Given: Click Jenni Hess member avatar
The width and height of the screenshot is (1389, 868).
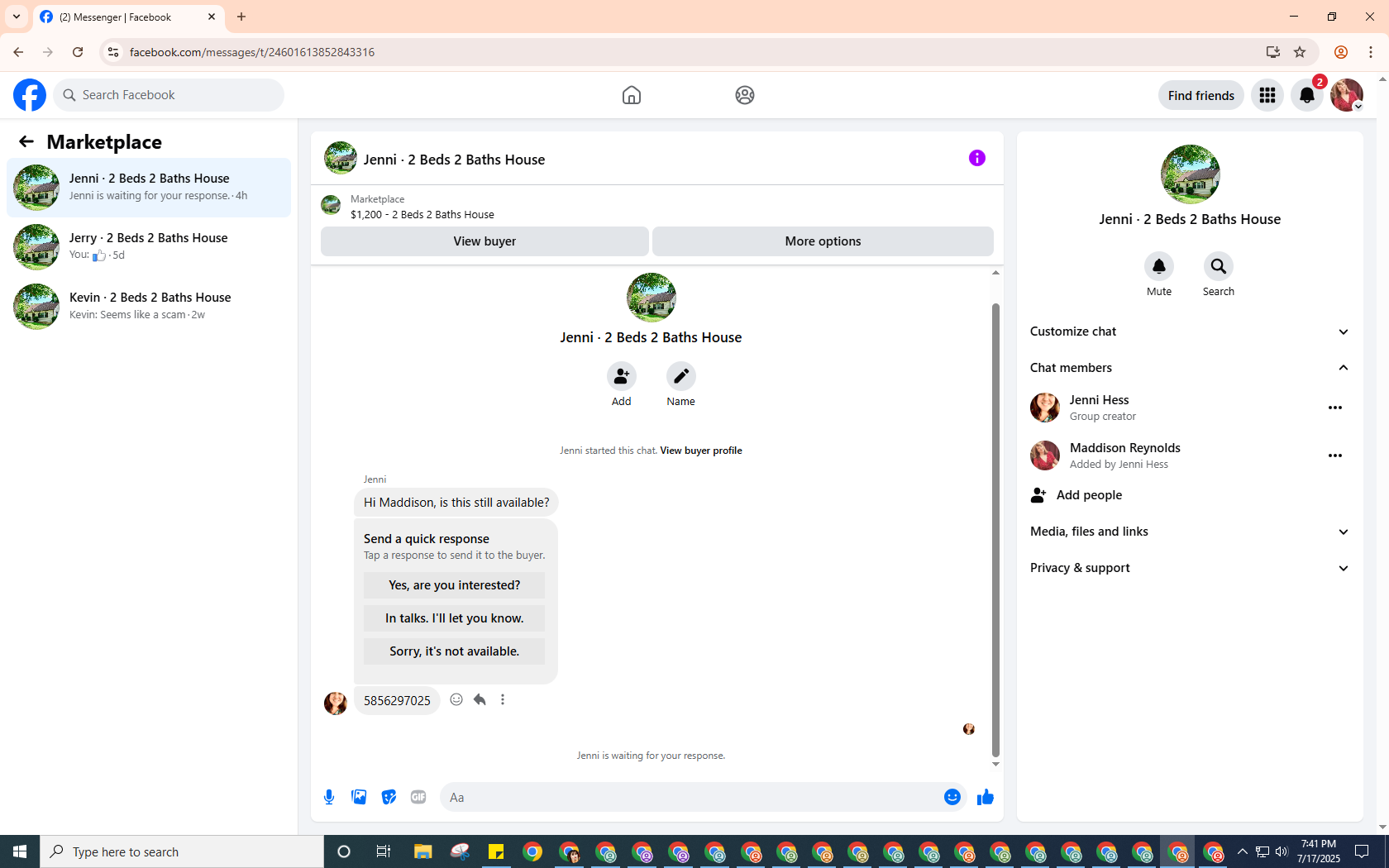Looking at the screenshot, I should (1045, 408).
